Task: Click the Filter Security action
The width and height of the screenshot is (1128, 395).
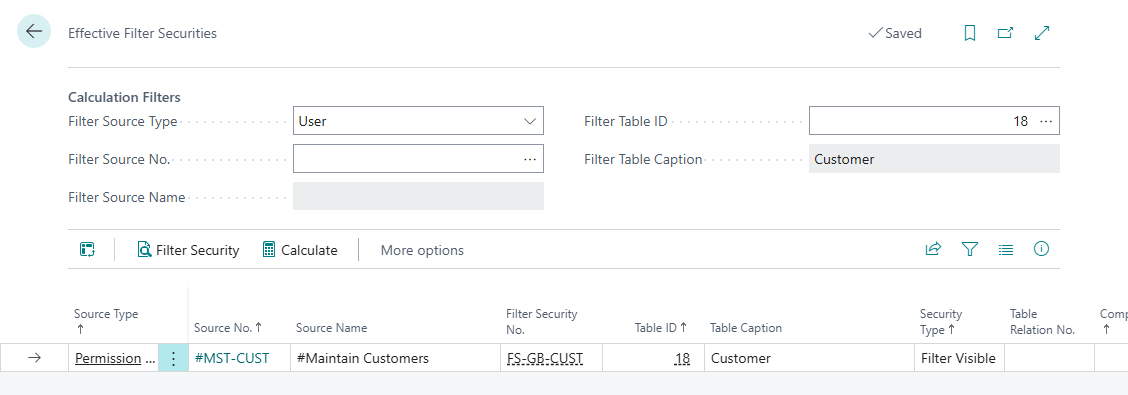Action: (x=188, y=250)
